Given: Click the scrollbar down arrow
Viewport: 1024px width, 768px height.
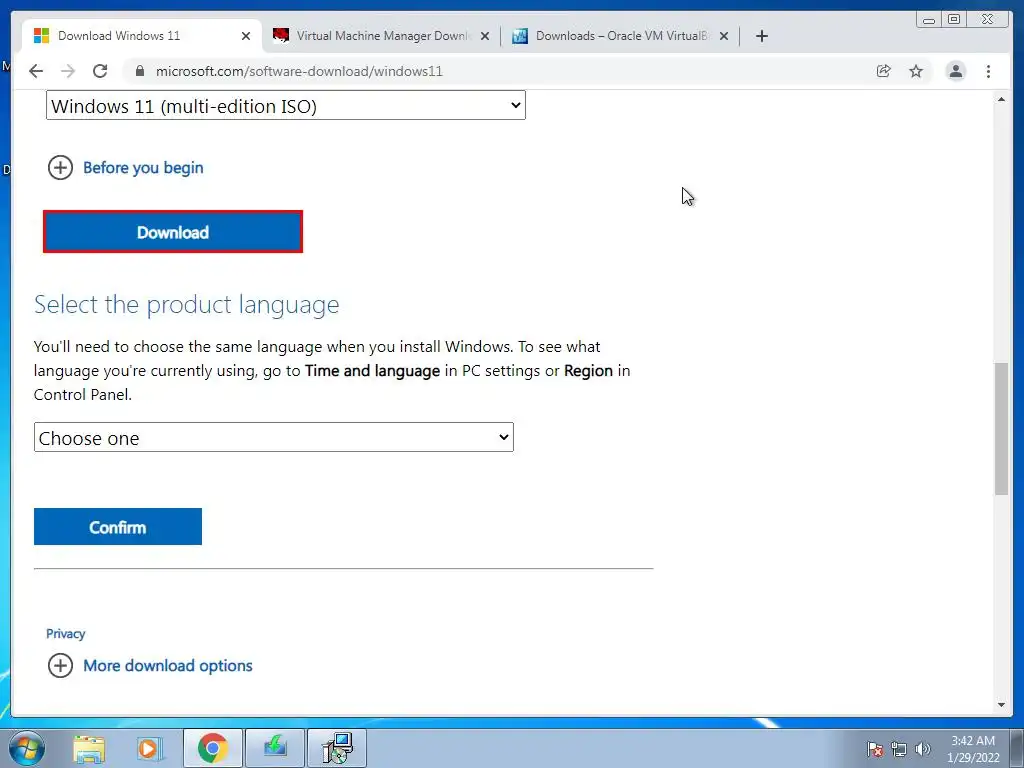Looking at the screenshot, I should point(1001,705).
